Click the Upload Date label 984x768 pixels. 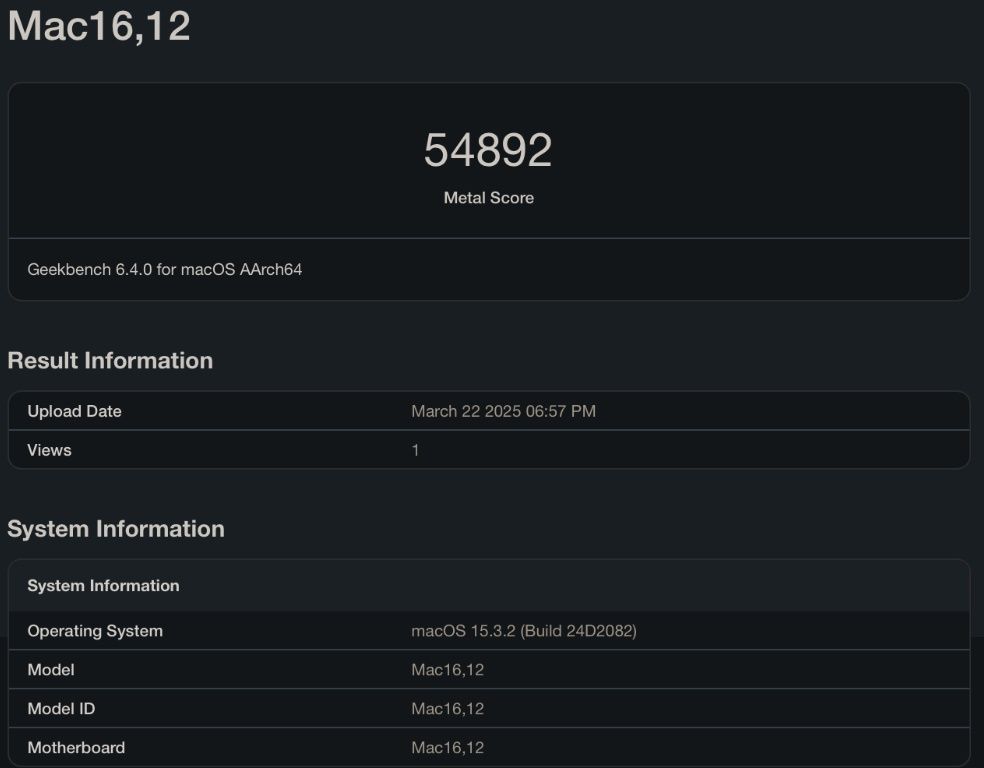(x=75, y=411)
